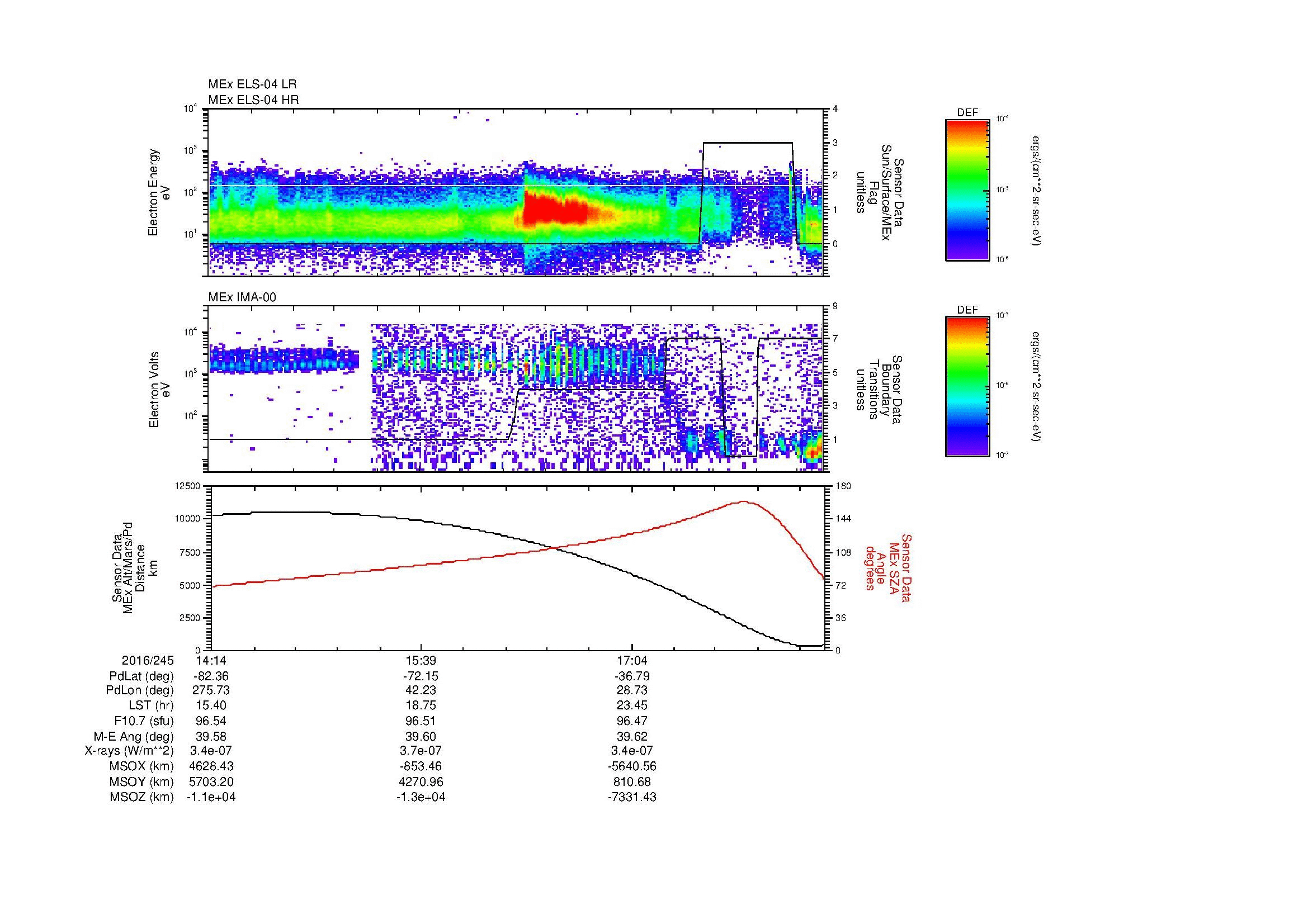Click the 'M-E Ang (deg)' row label

coord(133,737)
